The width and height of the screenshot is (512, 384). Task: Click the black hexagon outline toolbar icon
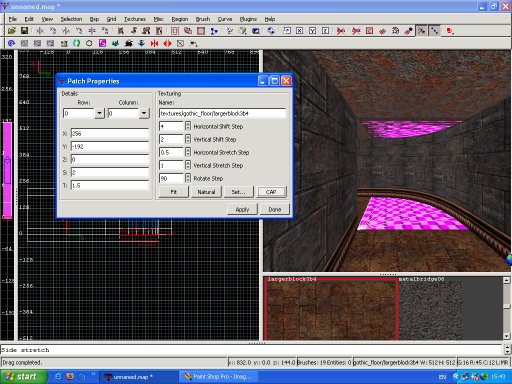(89, 43)
